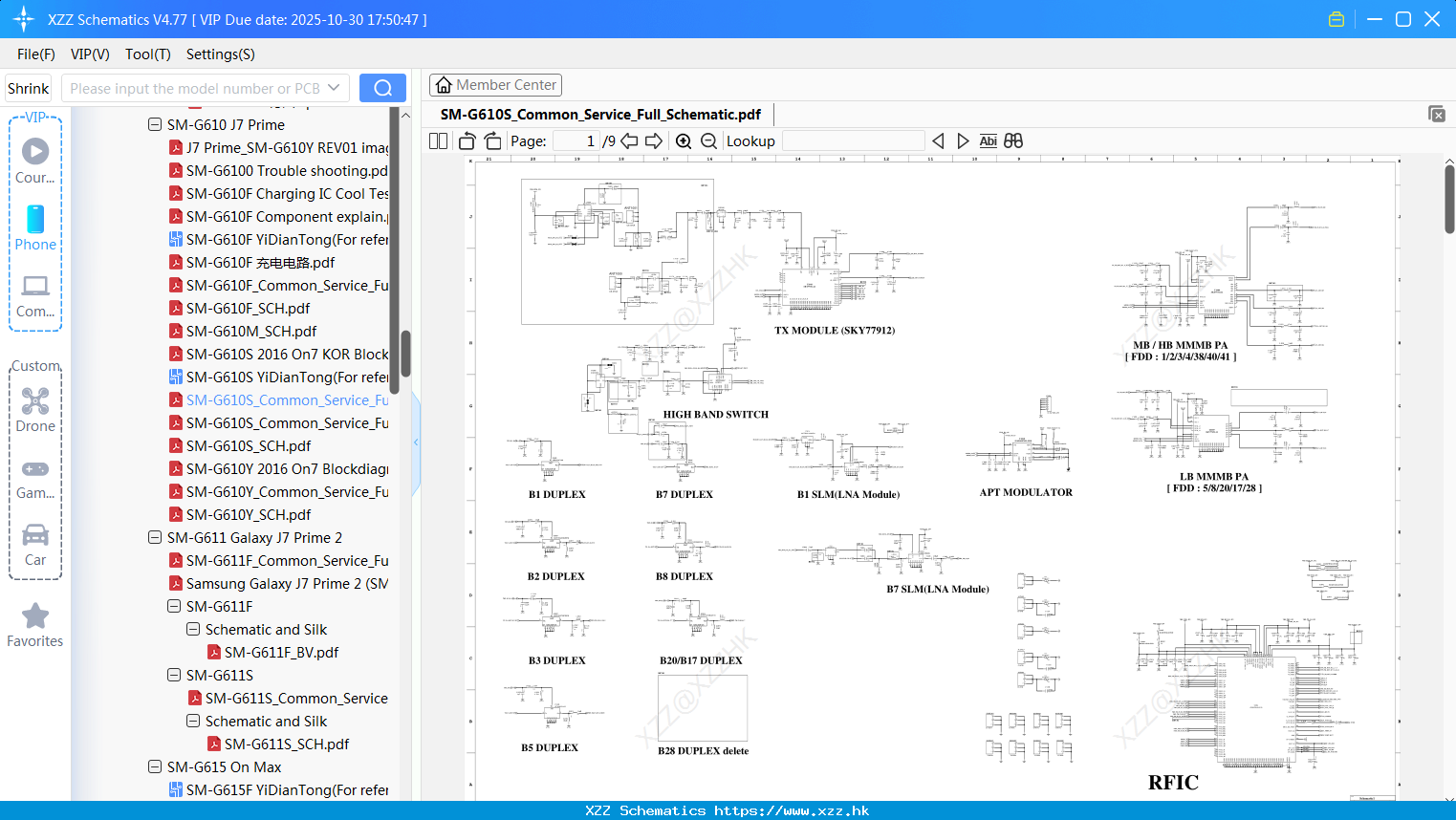Image resolution: width=1456 pixels, height=820 pixels.
Task: Collapse Schematic and Silk under SM-G611F
Action: (193, 629)
